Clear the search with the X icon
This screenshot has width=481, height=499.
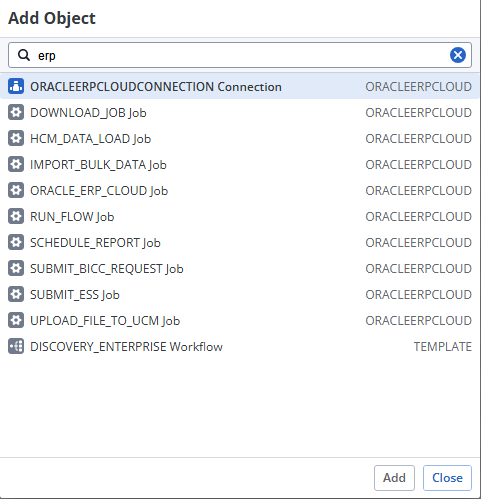[458, 55]
